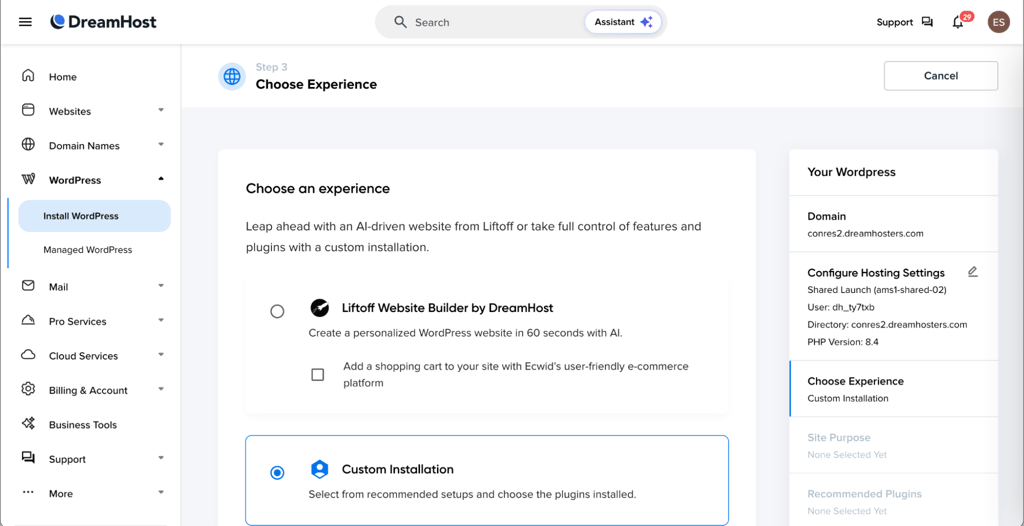Click the User: dh_ty7txb text

click(x=840, y=307)
